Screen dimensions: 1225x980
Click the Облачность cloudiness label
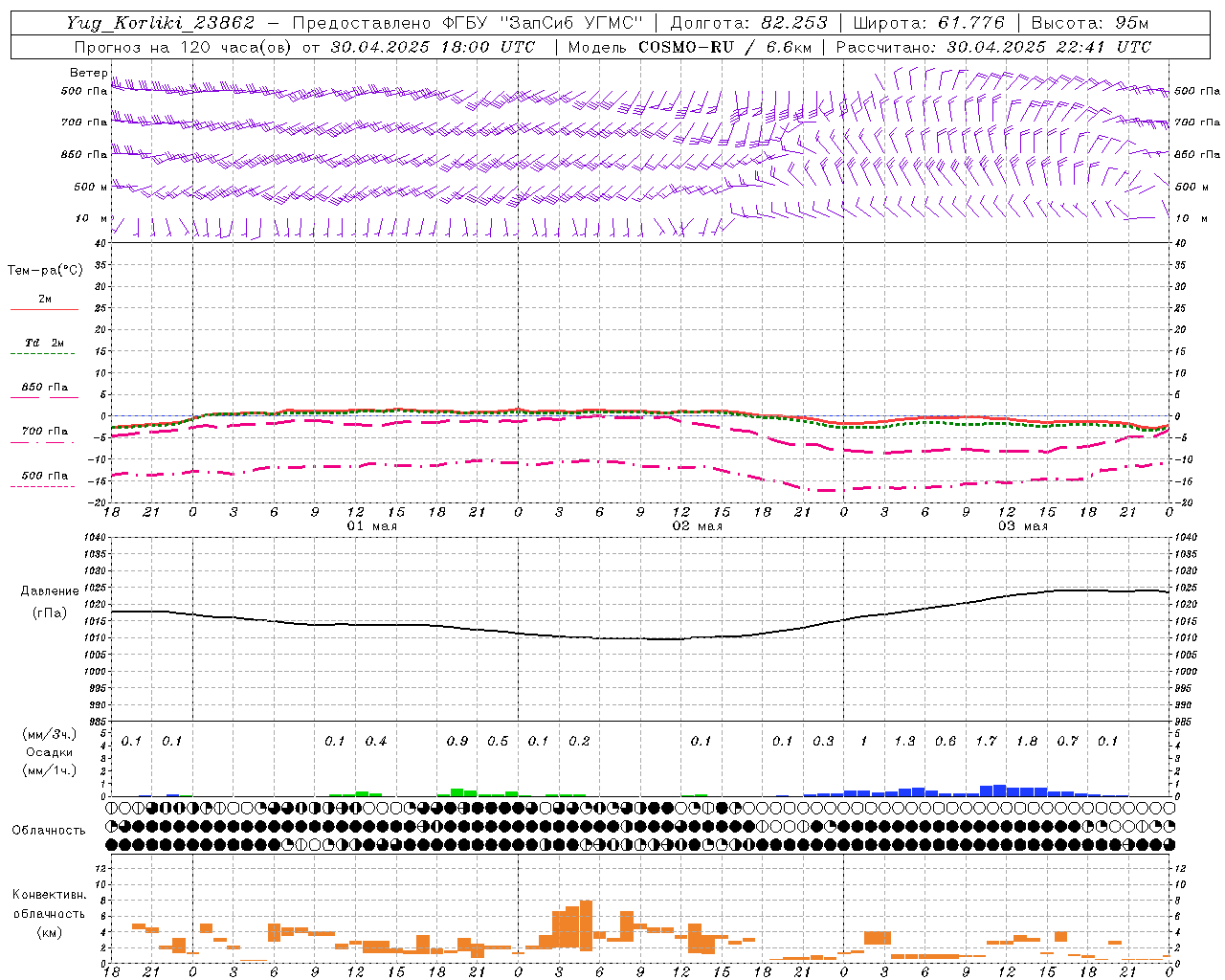pyautogui.click(x=49, y=831)
